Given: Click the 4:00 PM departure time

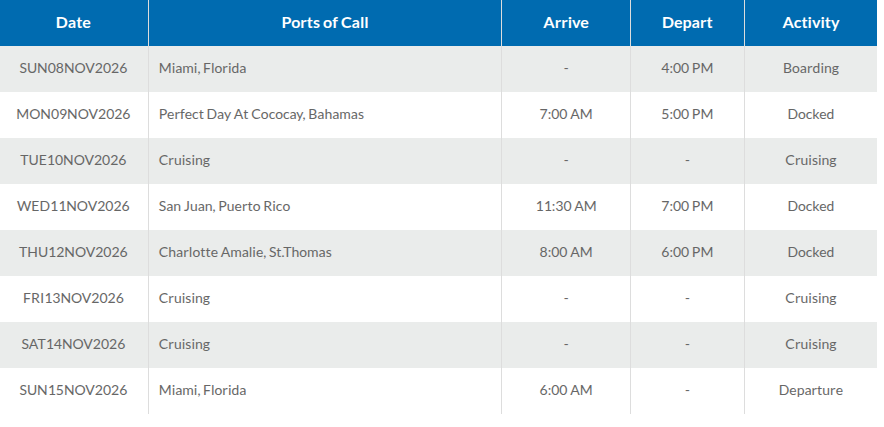Looking at the screenshot, I should tap(687, 68).
